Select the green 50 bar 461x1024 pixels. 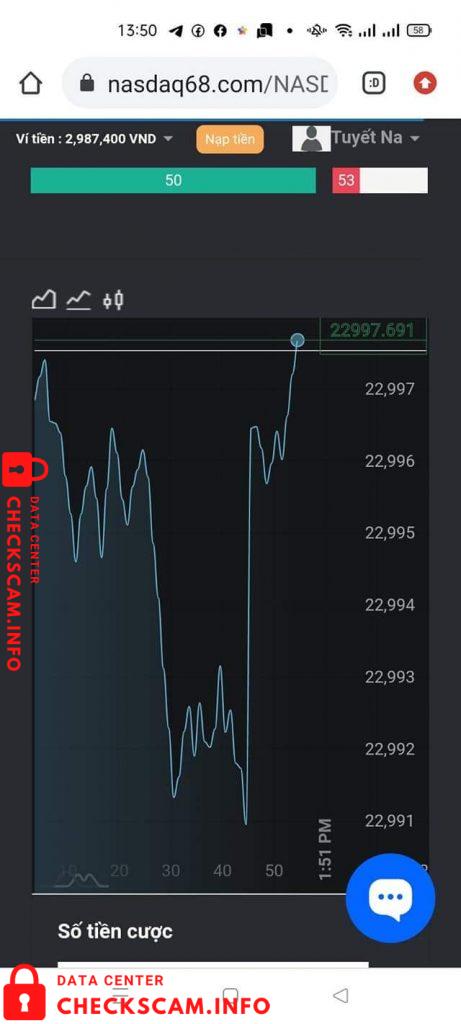pos(173,180)
